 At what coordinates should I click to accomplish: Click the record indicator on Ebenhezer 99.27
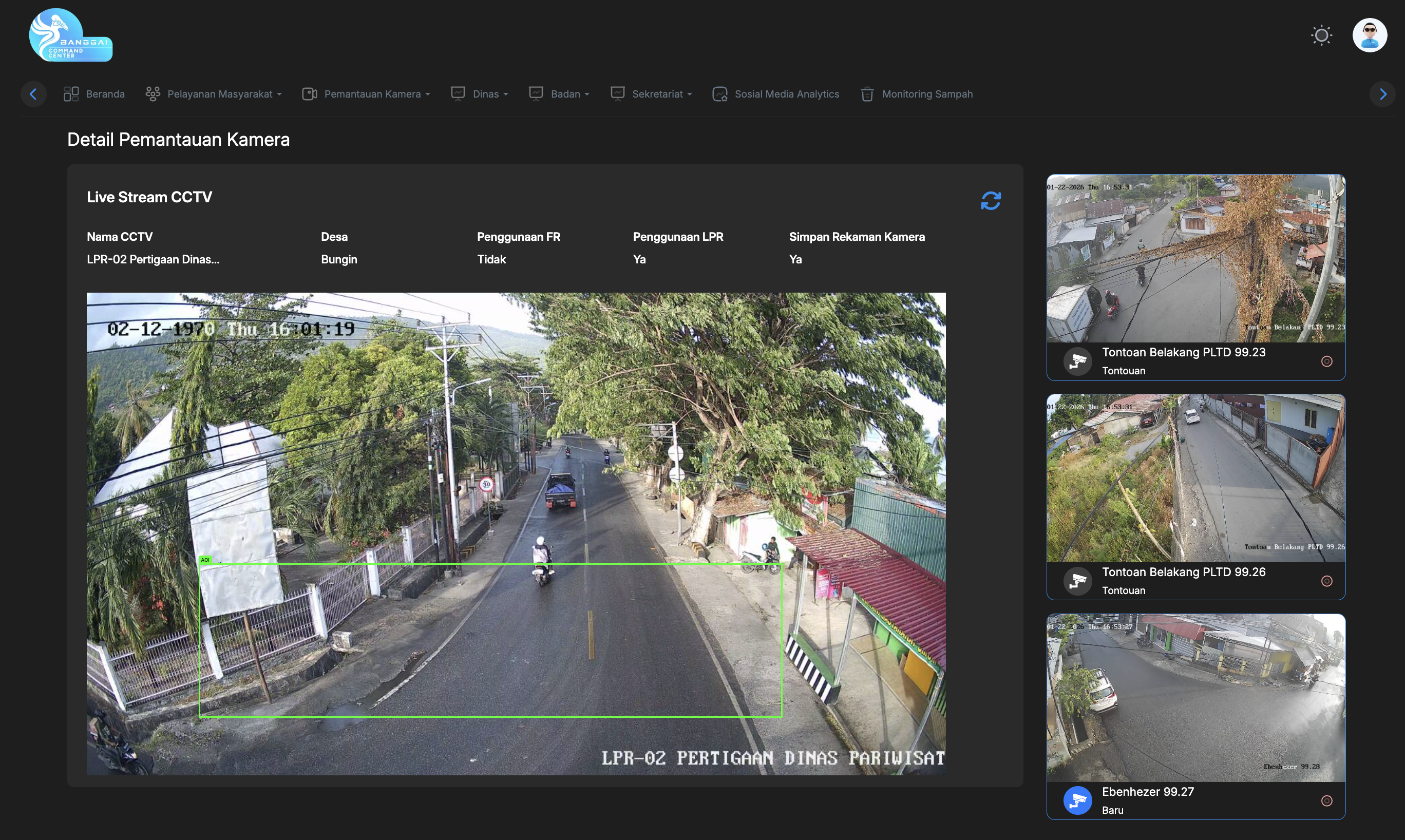tap(1328, 800)
